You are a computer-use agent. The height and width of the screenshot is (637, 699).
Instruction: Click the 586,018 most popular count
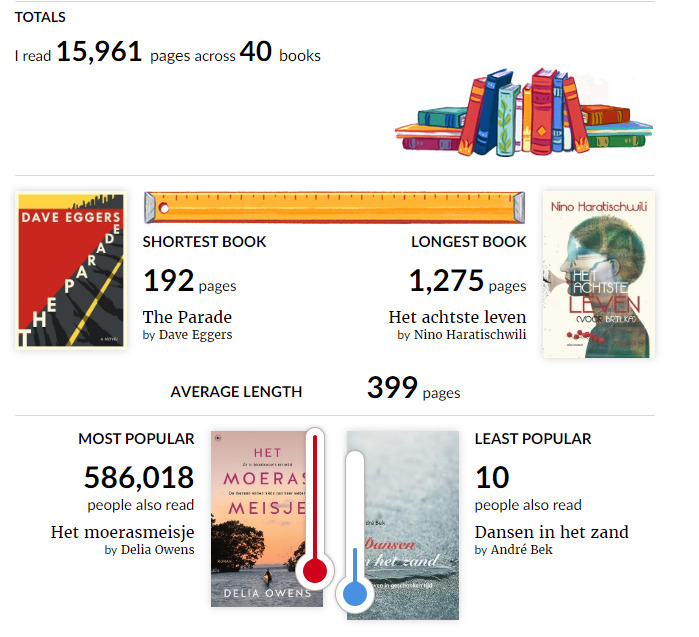[139, 477]
